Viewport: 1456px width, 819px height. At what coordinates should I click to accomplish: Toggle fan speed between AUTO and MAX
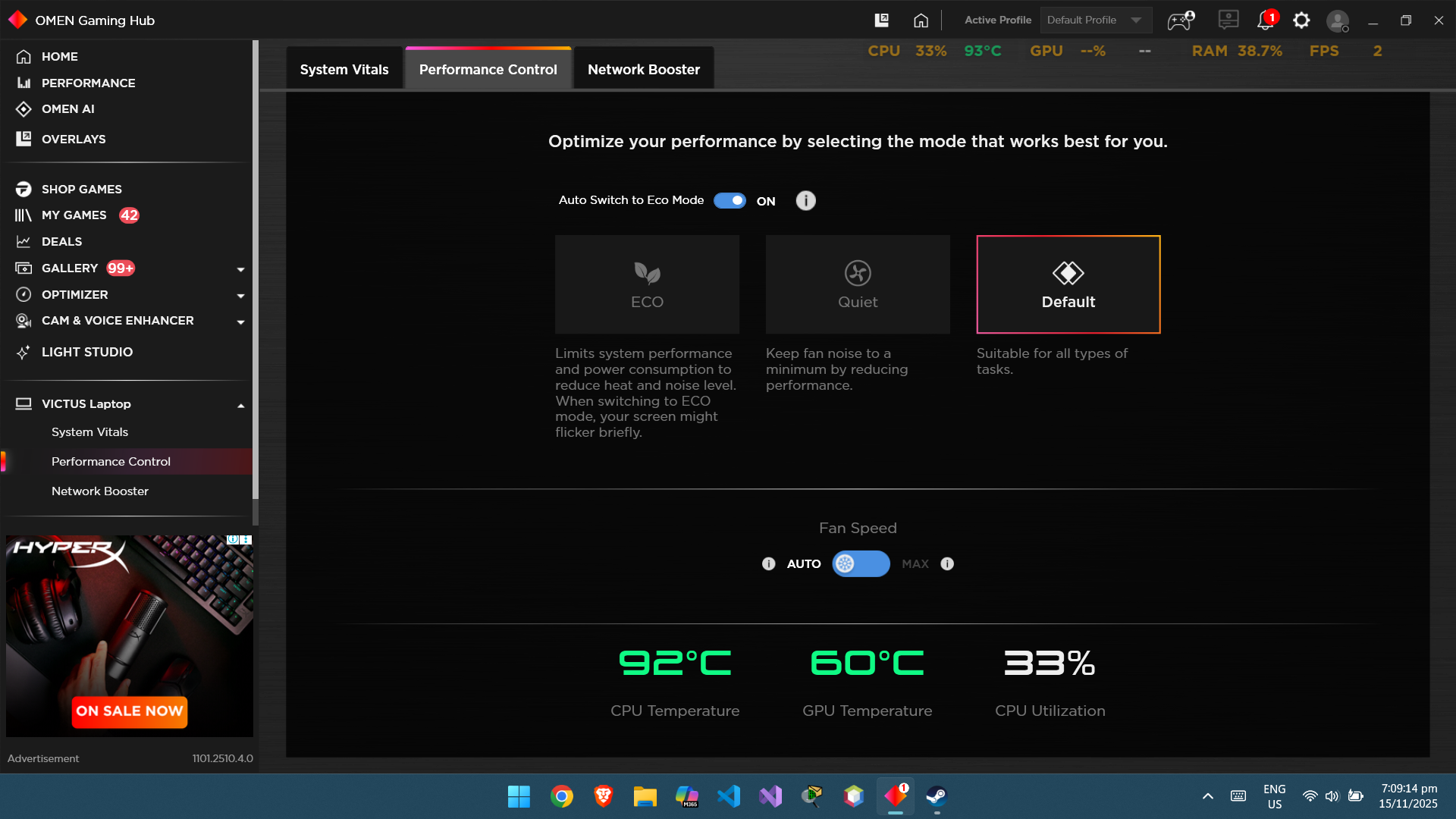coord(861,563)
